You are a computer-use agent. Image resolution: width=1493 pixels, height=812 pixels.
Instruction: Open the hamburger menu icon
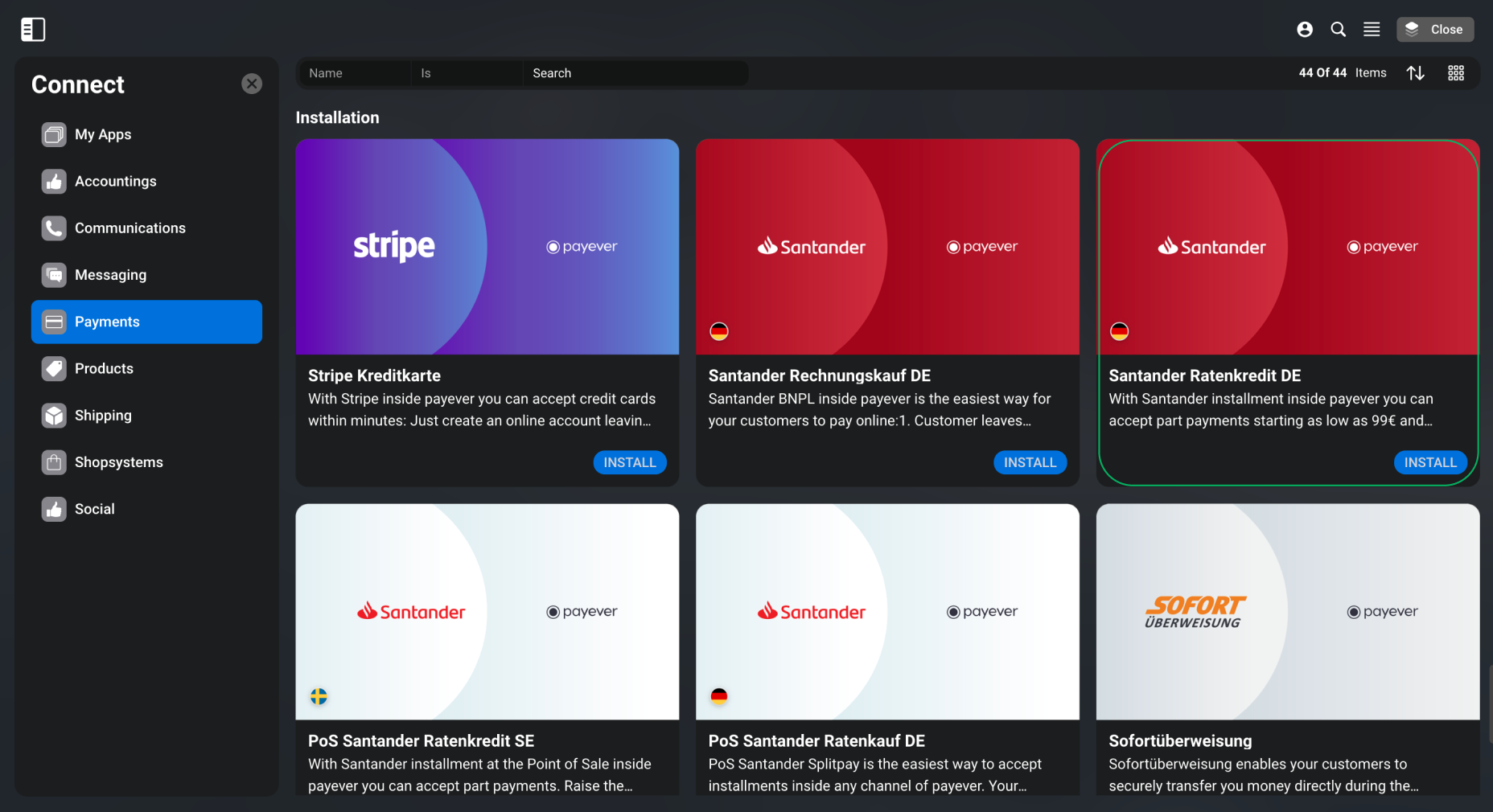(x=1372, y=30)
